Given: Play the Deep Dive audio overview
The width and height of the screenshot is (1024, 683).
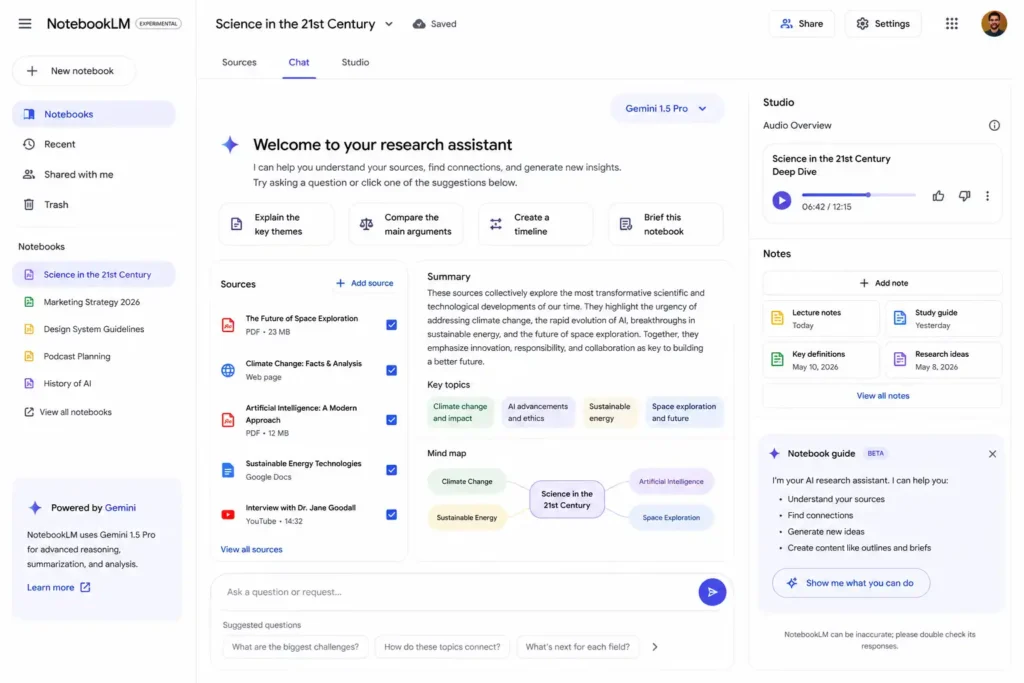Looking at the screenshot, I should [781, 200].
